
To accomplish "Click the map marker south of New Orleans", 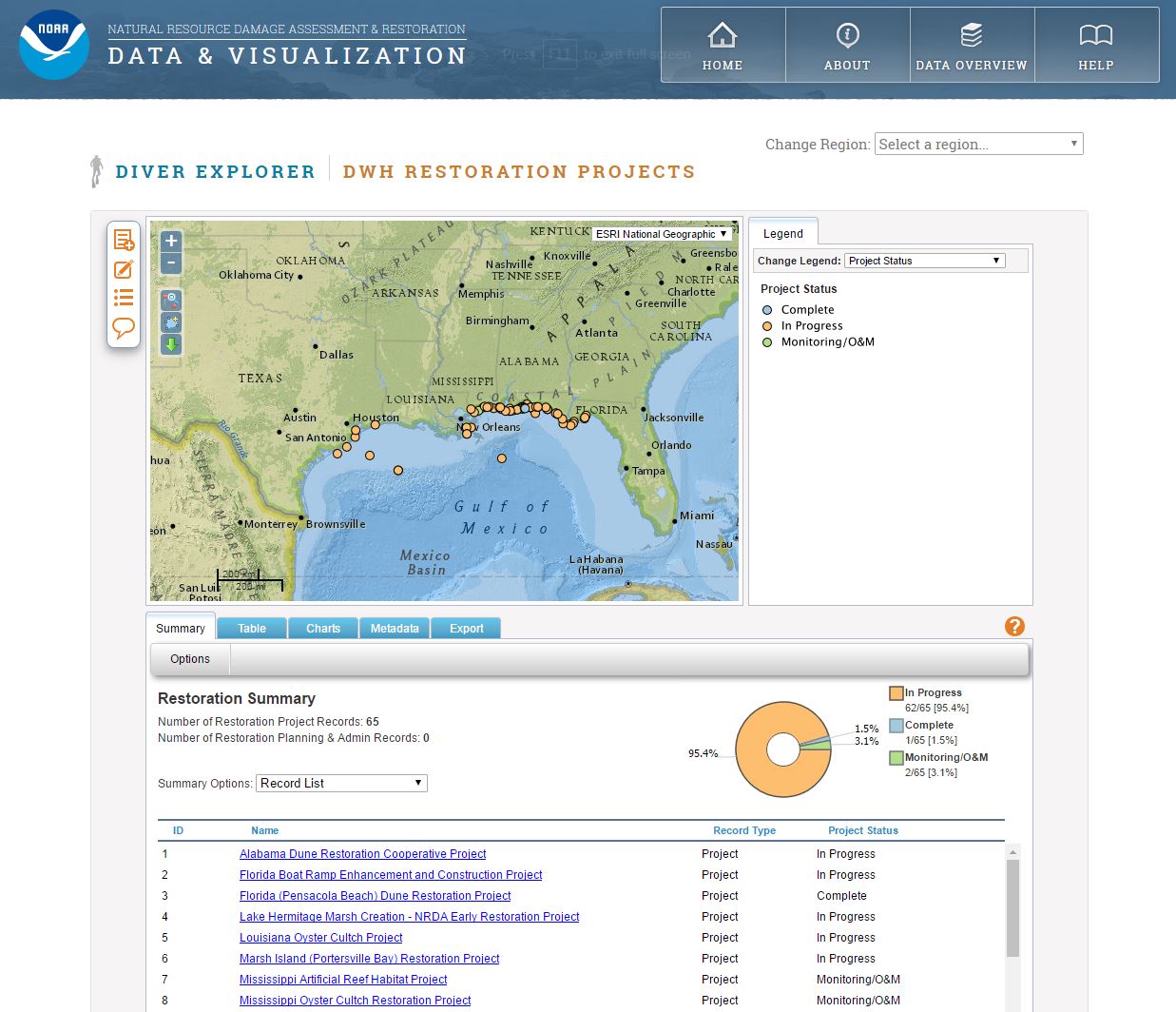I will [x=467, y=434].
